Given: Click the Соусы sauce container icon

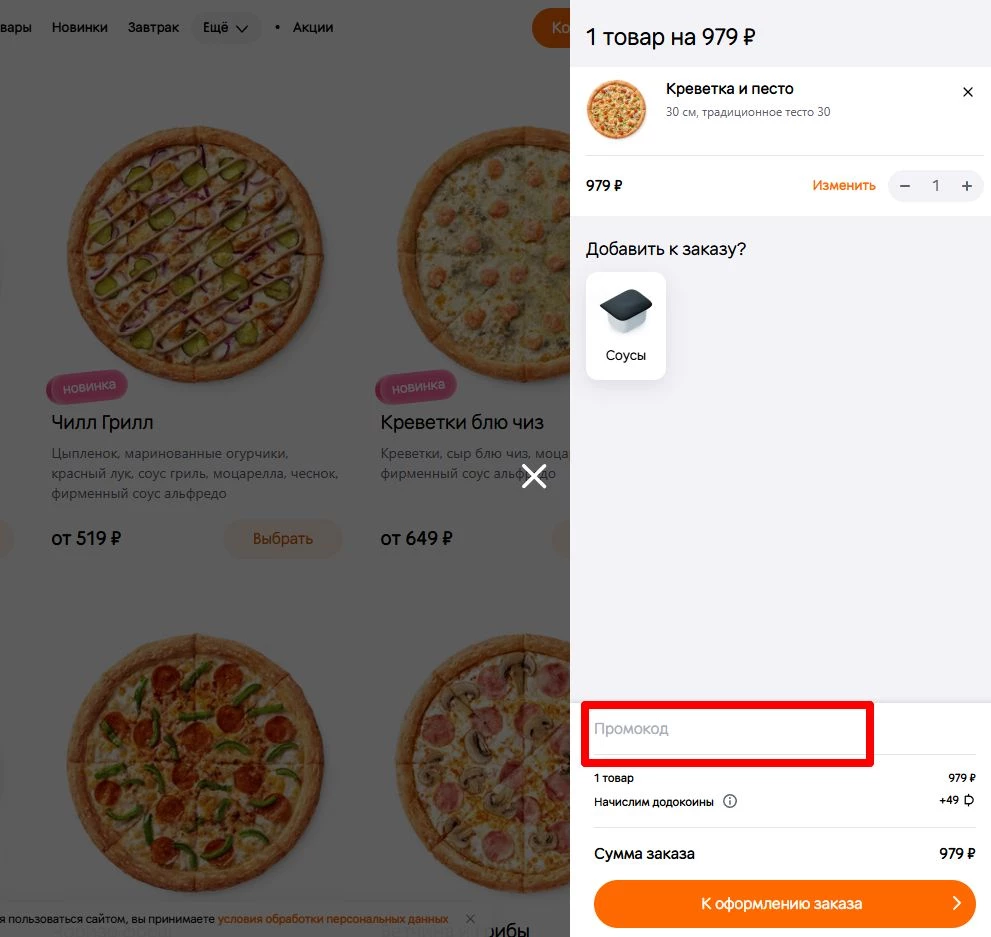Looking at the screenshot, I should pyautogui.click(x=626, y=312).
